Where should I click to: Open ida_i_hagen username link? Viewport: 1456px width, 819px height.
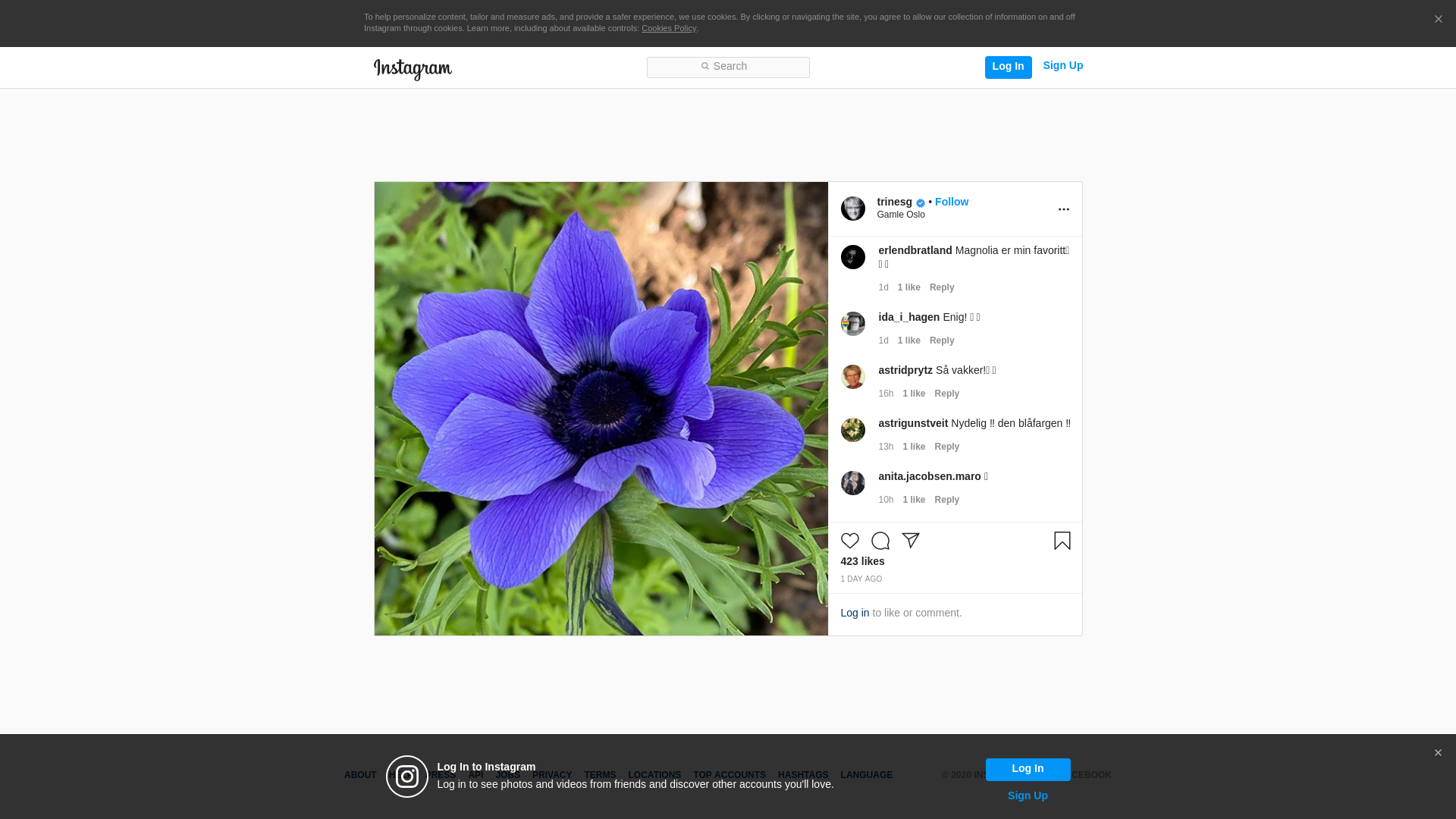[908, 317]
